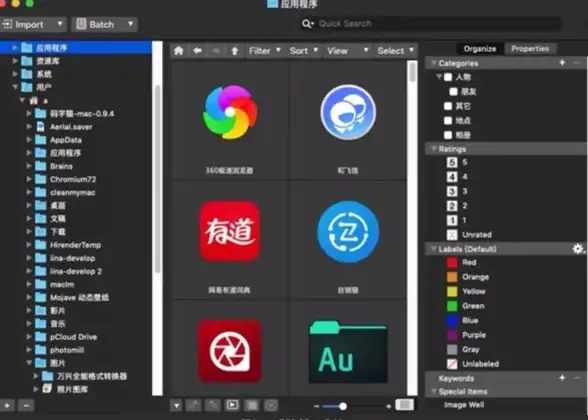Select the cleanmymac folder row
The image size is (588, 420).
[76, 192]
